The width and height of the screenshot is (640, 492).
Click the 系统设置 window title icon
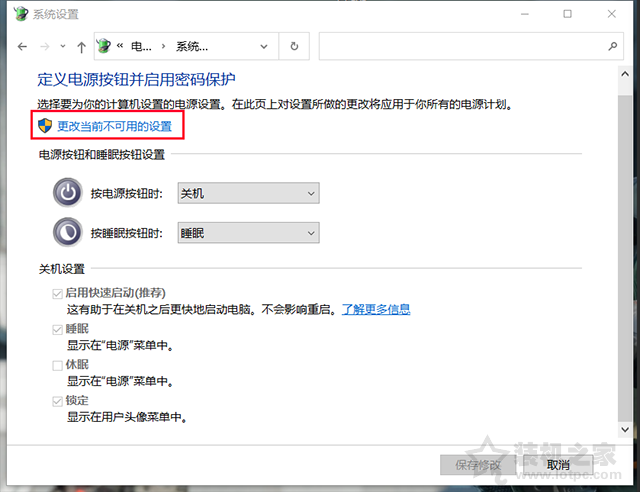coord(20,14)
